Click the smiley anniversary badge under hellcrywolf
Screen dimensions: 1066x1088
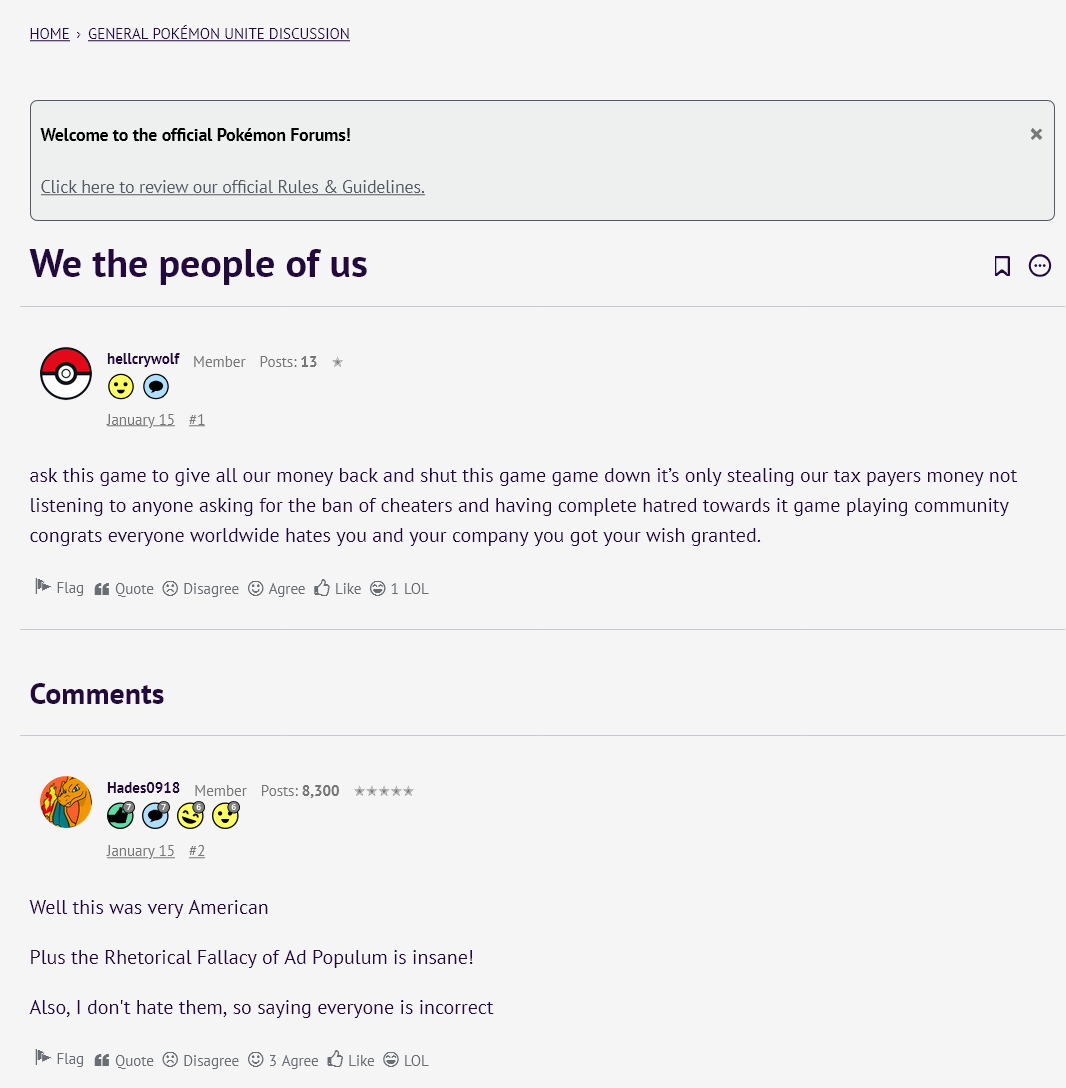120,386
